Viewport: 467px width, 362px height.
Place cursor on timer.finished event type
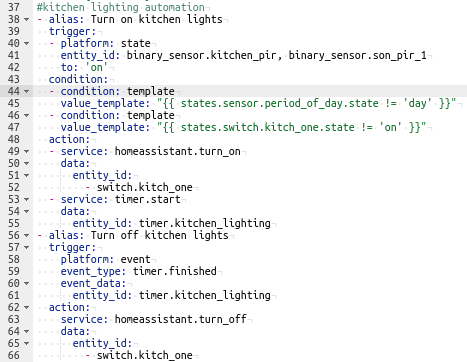click(x=175, y=271)
